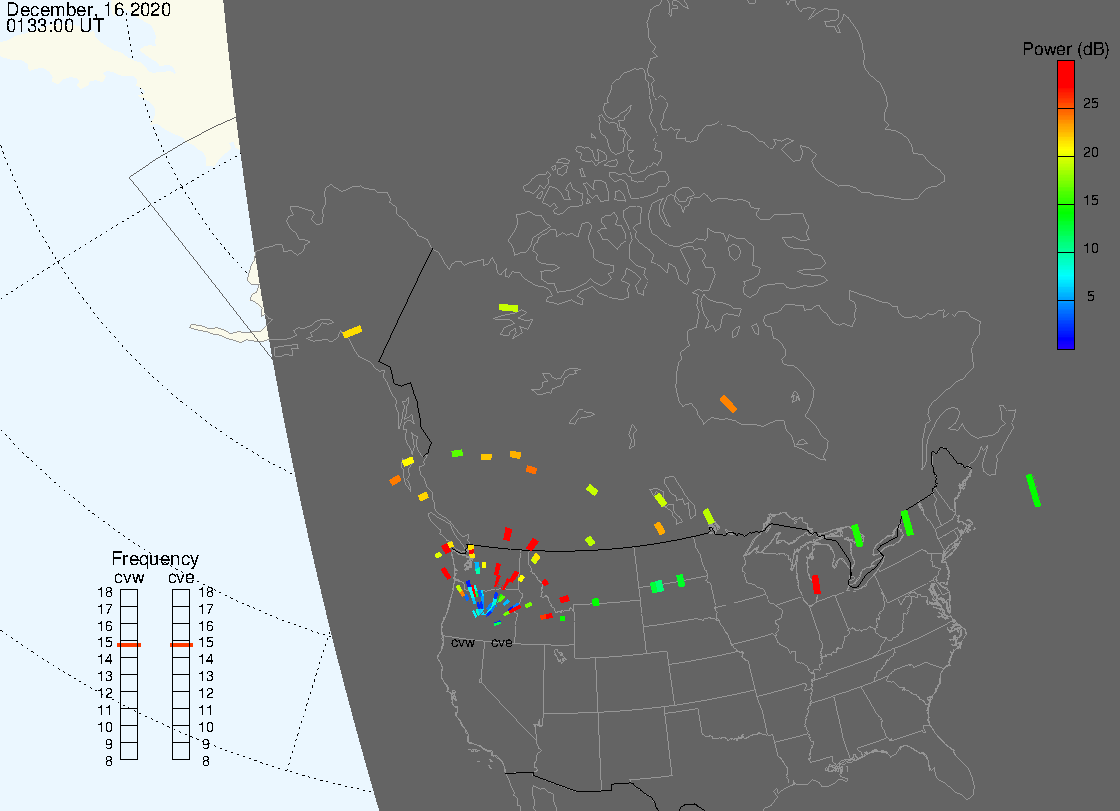Image resolution: width=1120 pixels, height=811 pixels.
Task: Click the "cve" radar label on the map
Action: click(x=501, y=643)
